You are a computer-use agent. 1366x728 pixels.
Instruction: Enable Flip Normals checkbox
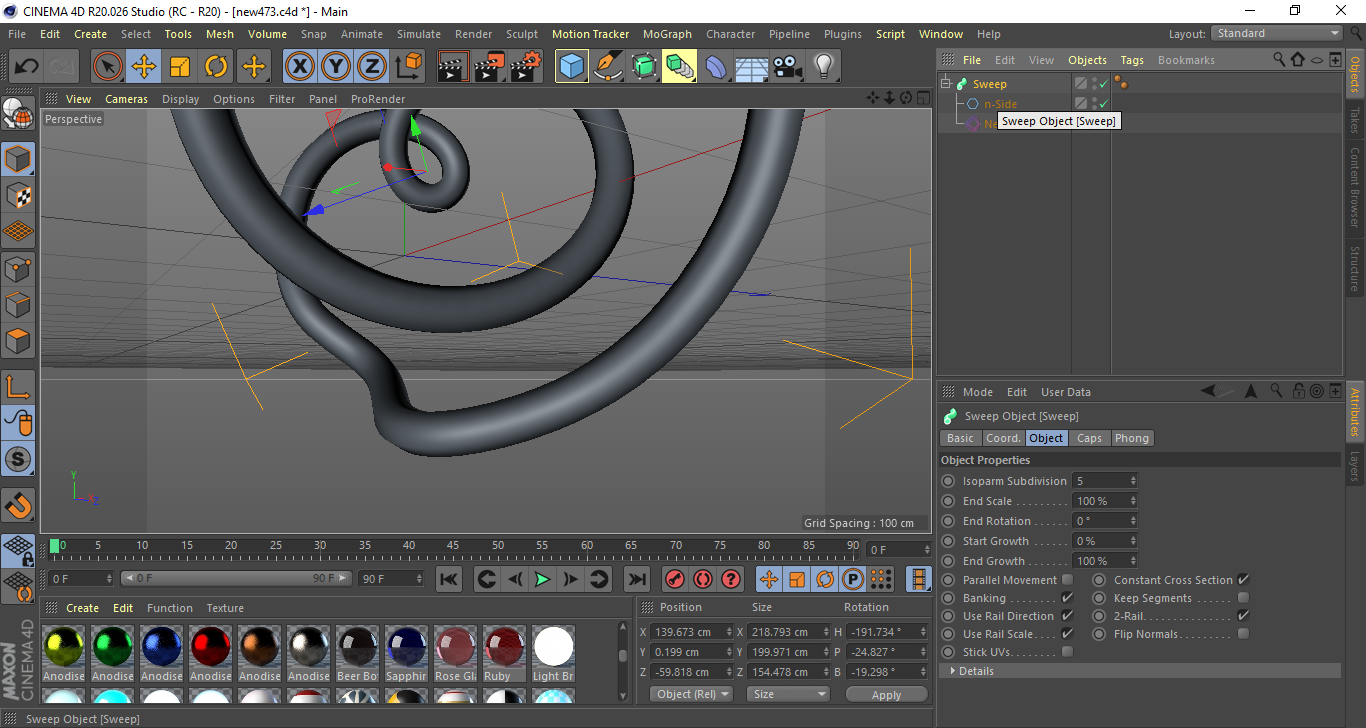pyautogui.click(x=1243, y=634)
